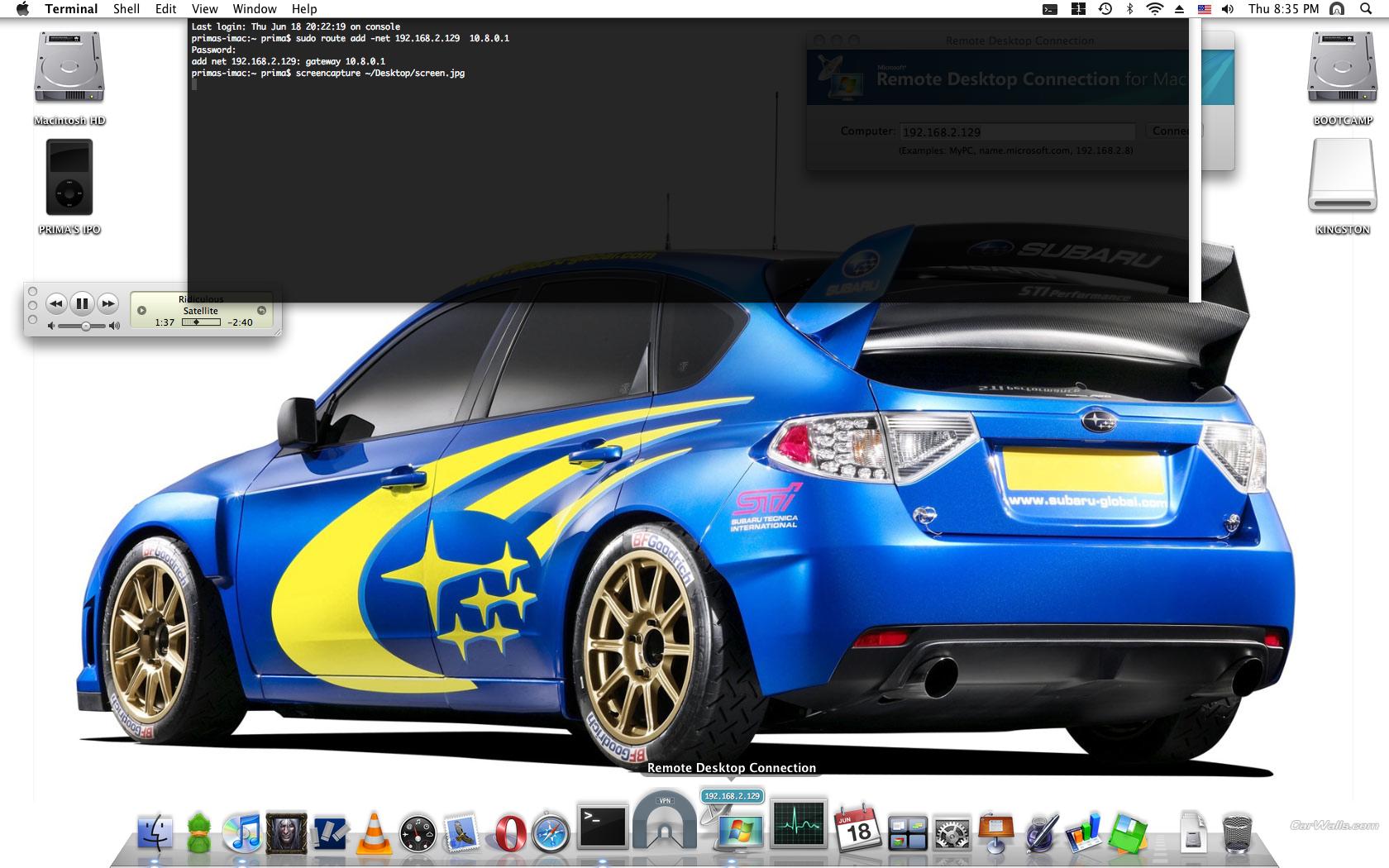Click '-2:40' remaining time in iTunes
This screenshot has width=1389, height=868.
pos(241,322)
